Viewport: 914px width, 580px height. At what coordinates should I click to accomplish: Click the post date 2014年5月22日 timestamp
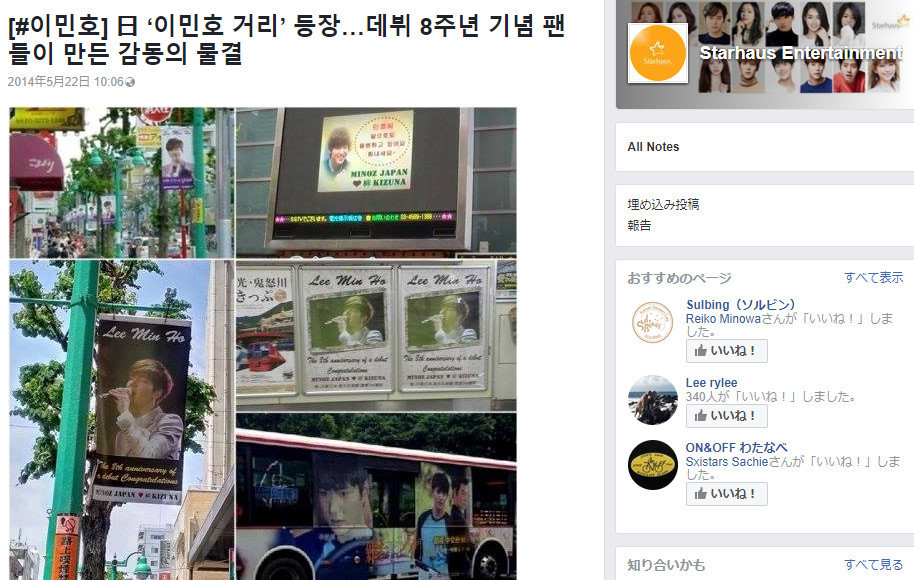(x=65, y=82)
